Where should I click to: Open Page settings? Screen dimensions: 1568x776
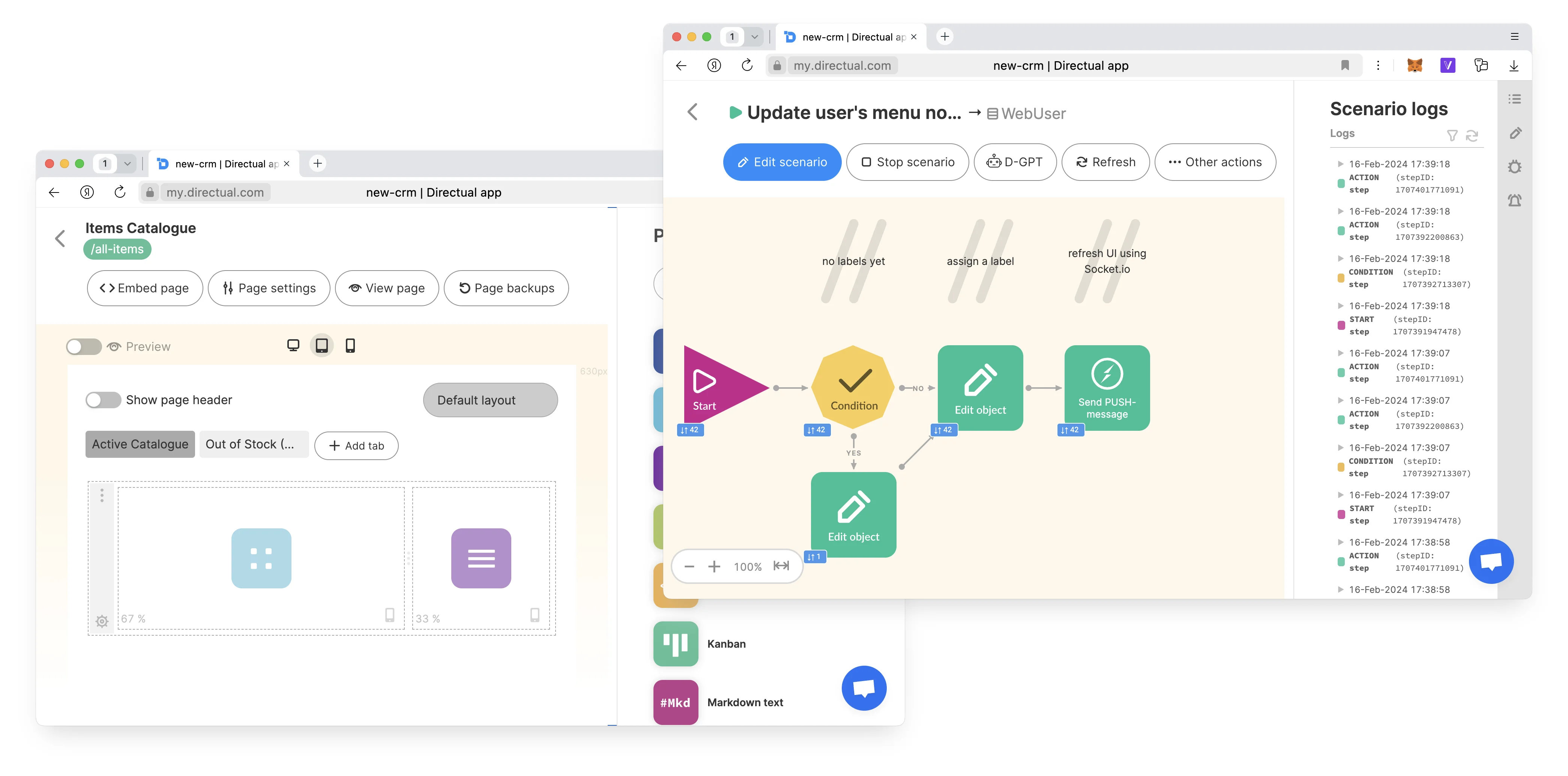(x=269, y=288)
